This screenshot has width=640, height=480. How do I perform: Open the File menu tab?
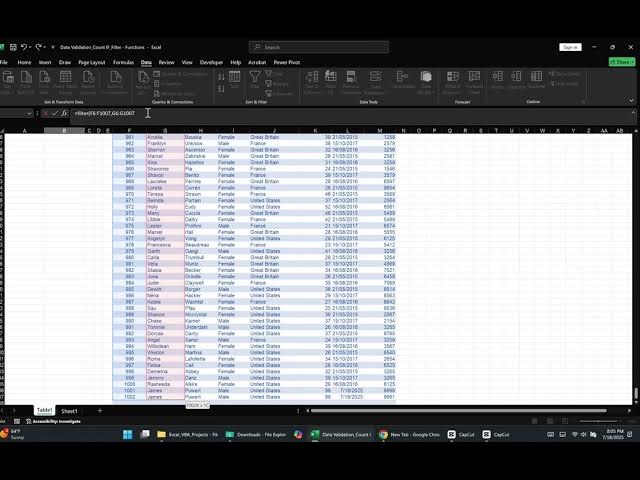tap(4, 62)
